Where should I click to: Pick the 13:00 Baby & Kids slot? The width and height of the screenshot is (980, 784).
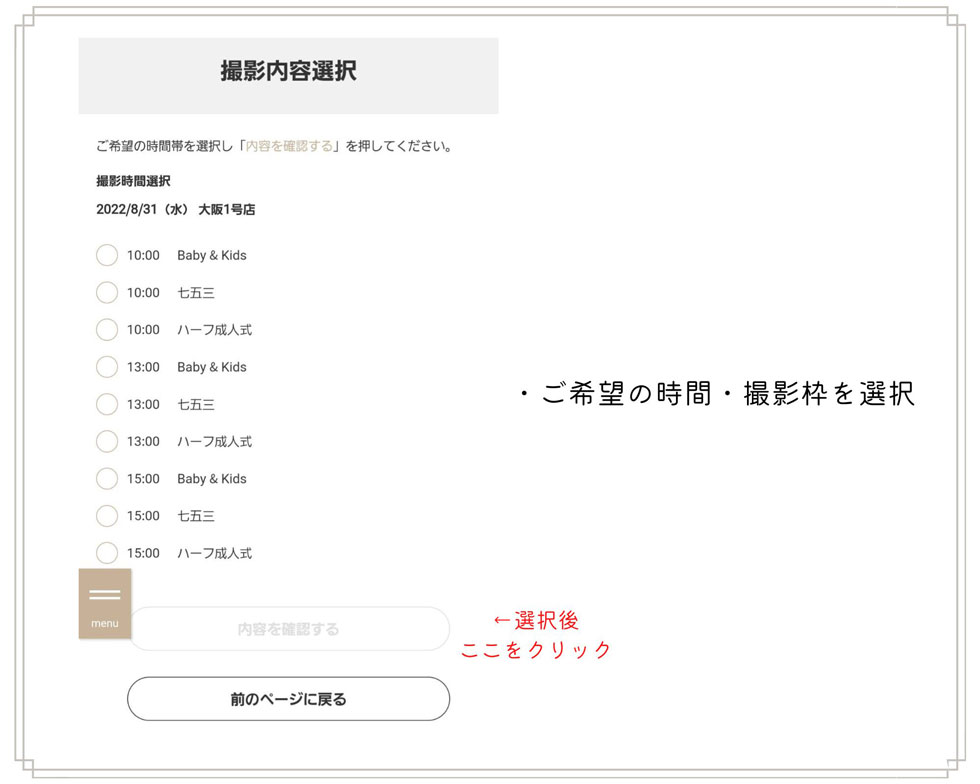pyautogui.click(x=107, y=367)
